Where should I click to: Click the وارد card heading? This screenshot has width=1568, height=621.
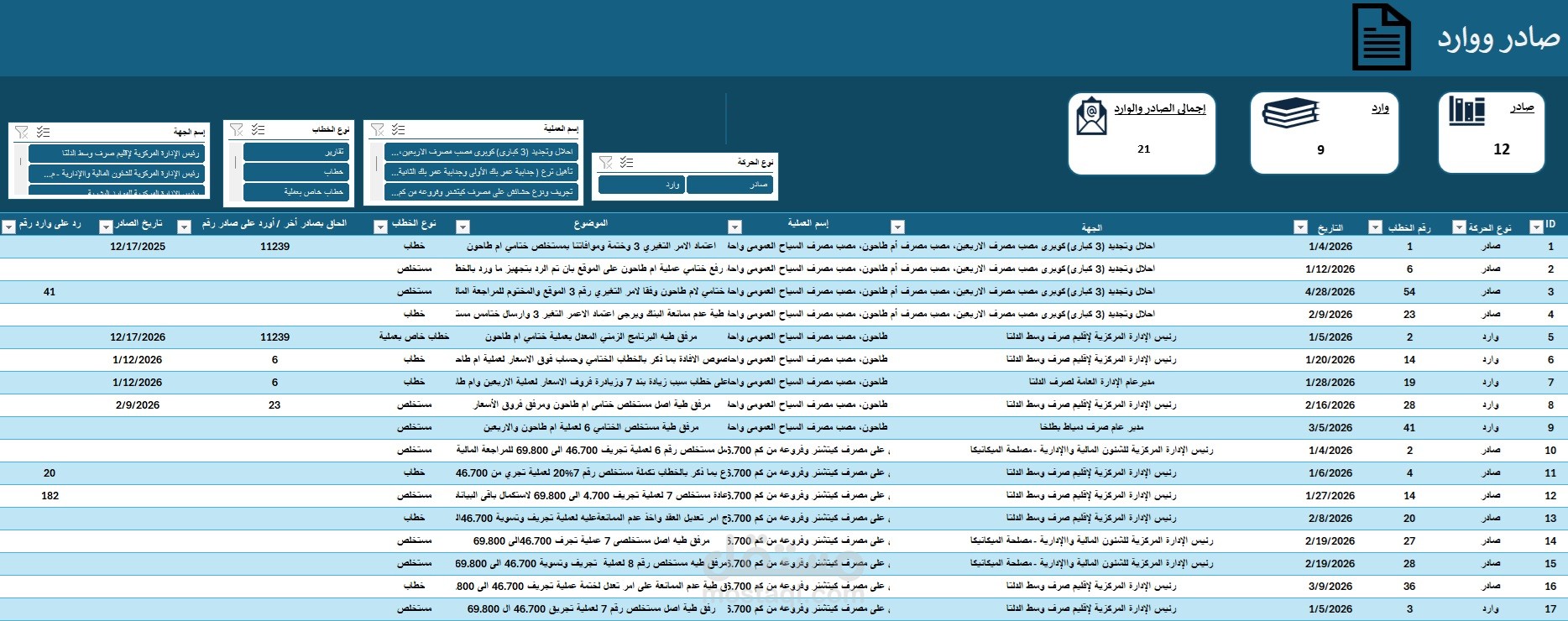click(x=1380, y=107)
